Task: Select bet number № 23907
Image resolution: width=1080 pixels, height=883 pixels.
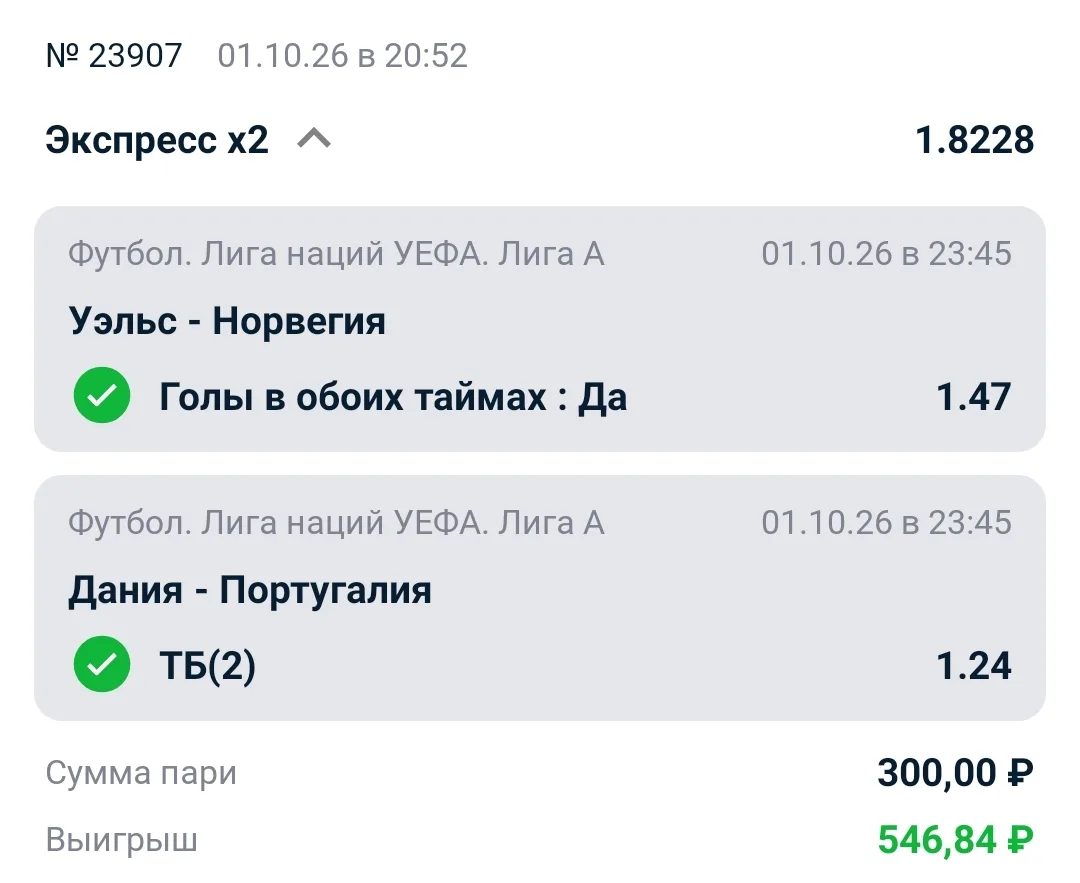Action: pos(114,56)
